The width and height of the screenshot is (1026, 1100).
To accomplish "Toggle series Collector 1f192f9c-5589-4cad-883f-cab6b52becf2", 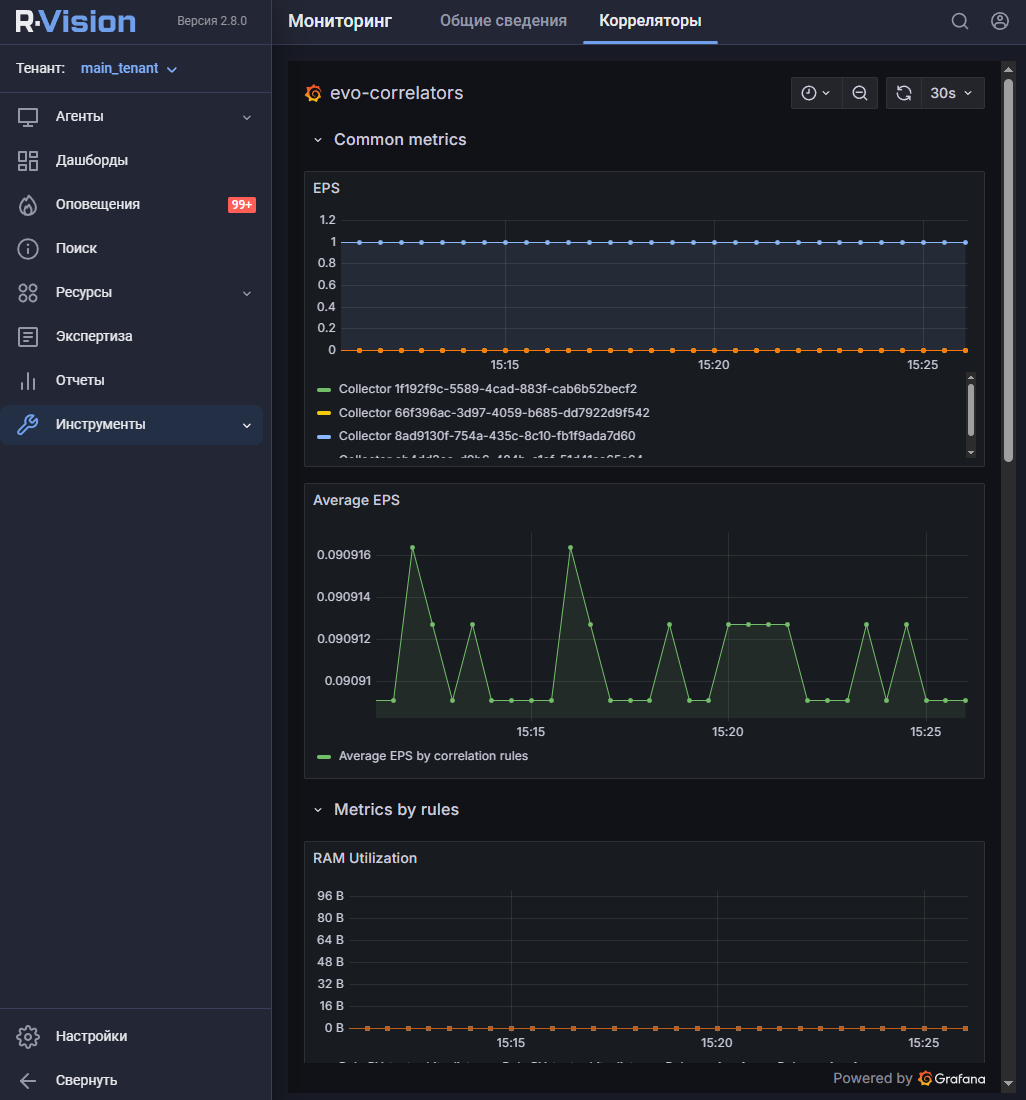I will tap(487, 389).
